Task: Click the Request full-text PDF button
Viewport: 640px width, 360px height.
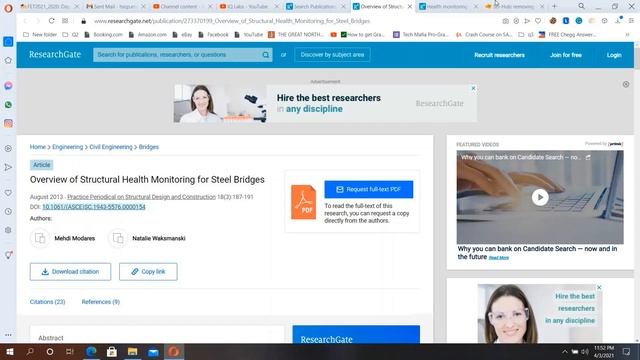Action: pyautogui.click(x=369, y=189)
